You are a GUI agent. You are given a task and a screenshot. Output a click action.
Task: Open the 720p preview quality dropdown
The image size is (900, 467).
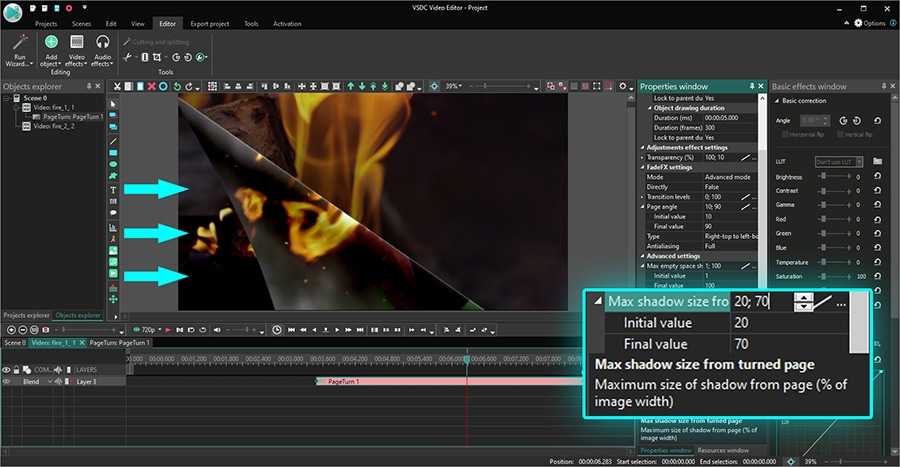click(149, 329)
